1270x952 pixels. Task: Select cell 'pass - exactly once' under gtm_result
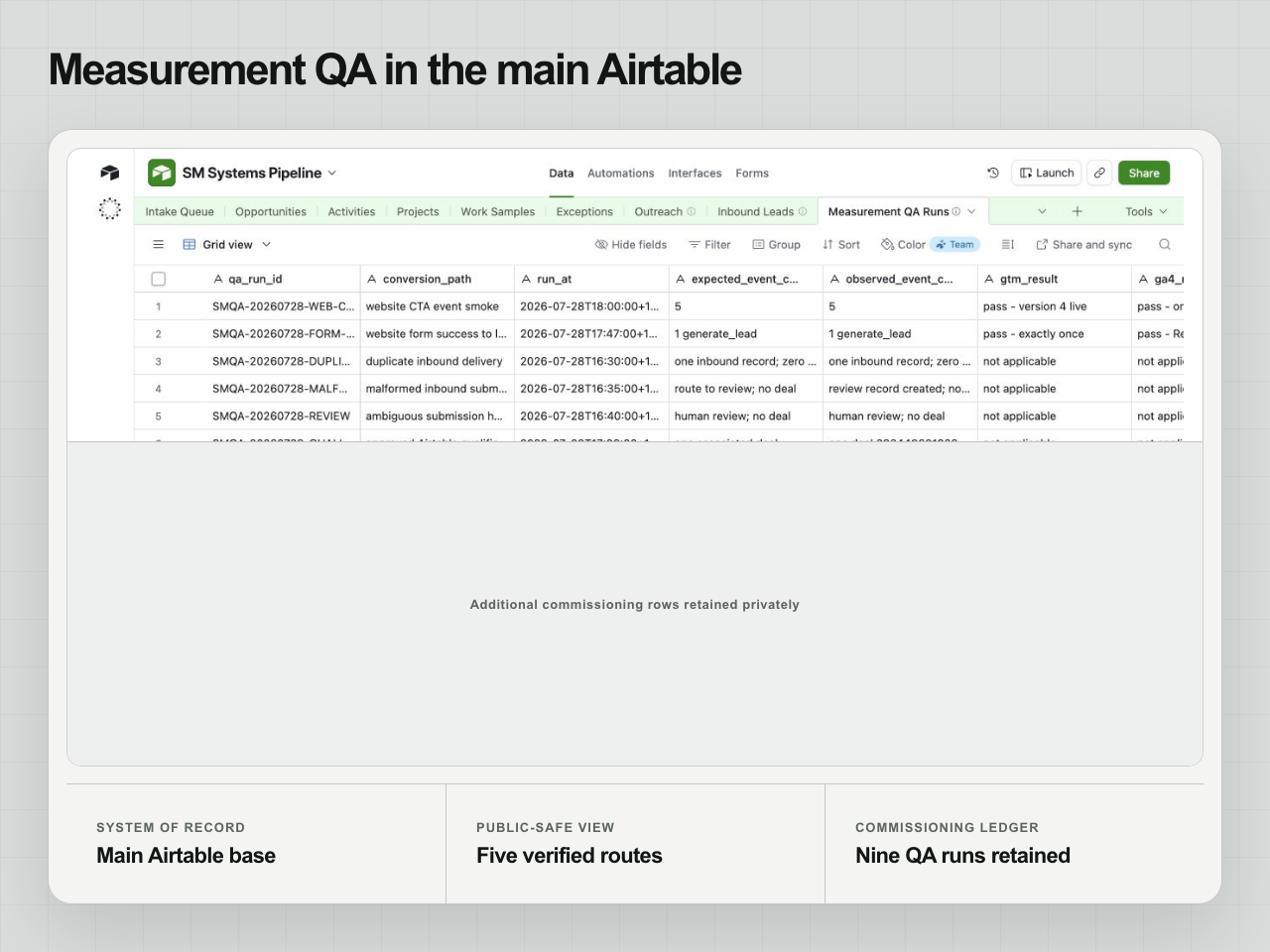point(1054,334)
